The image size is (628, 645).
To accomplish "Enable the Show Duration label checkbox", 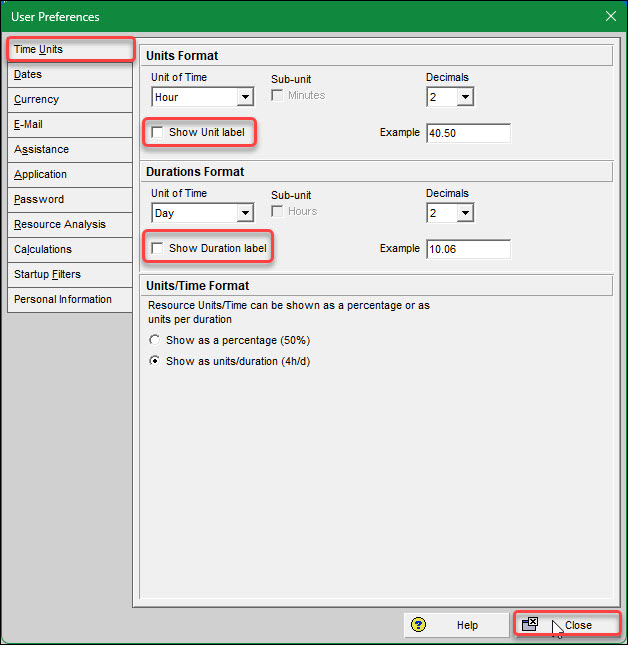I will [x=157, y=248].
